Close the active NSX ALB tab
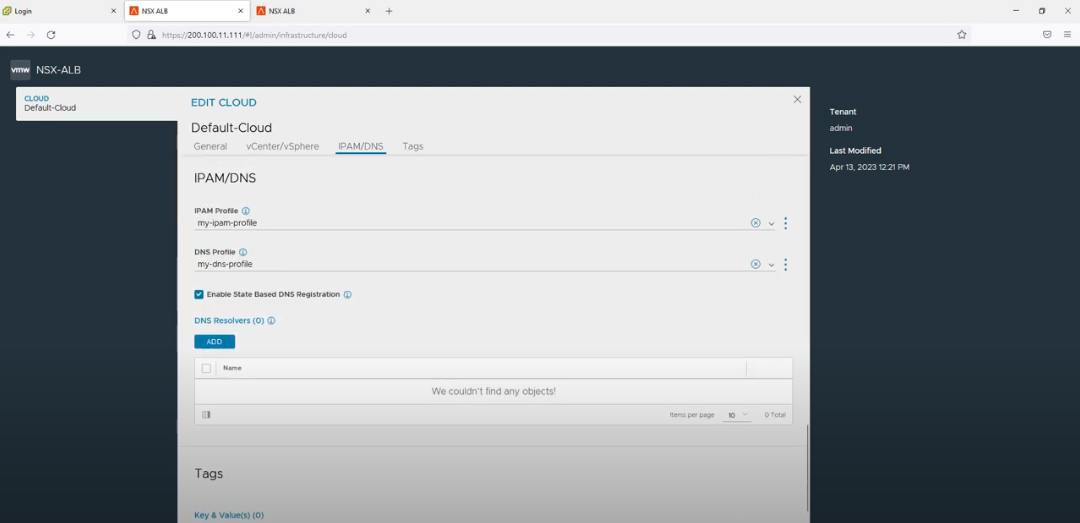Viewport: 1080px width, 523px height. [x=240, y=11]
